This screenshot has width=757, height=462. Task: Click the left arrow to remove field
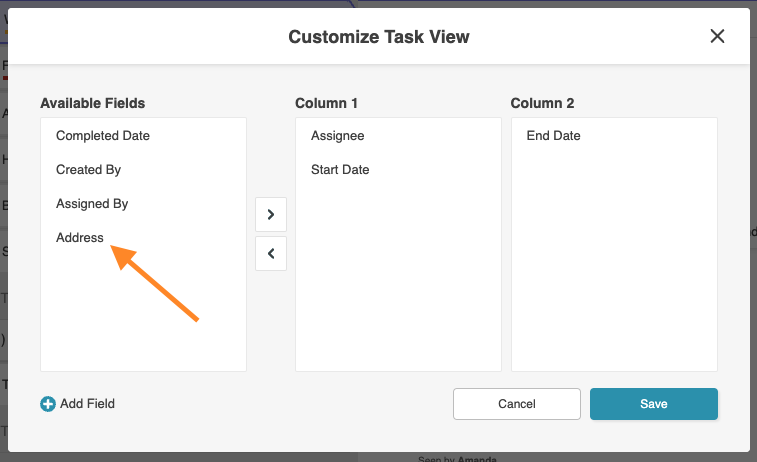pos(270,254)
